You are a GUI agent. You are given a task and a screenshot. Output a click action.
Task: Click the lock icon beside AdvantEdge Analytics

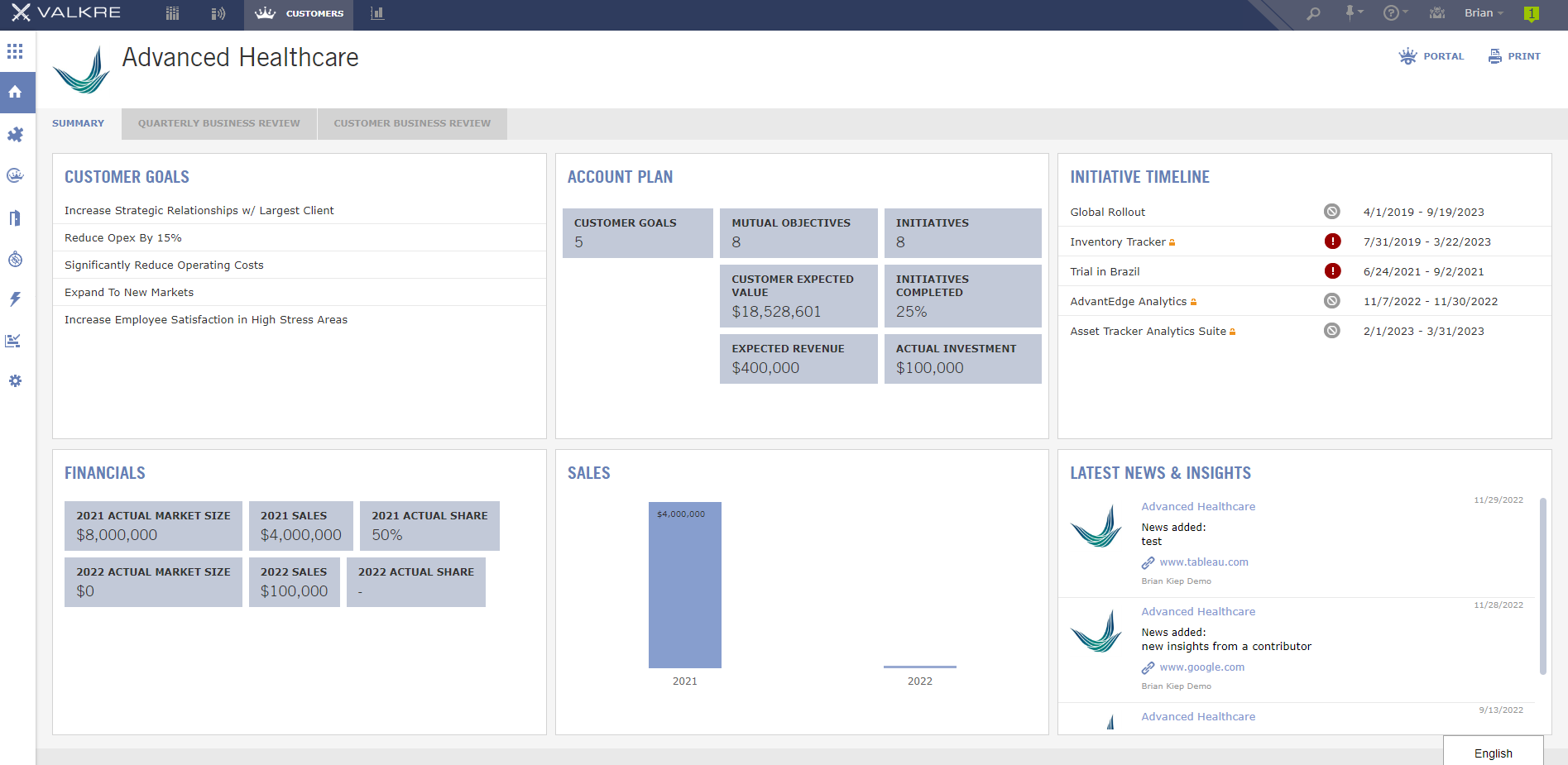point(1194,302)
